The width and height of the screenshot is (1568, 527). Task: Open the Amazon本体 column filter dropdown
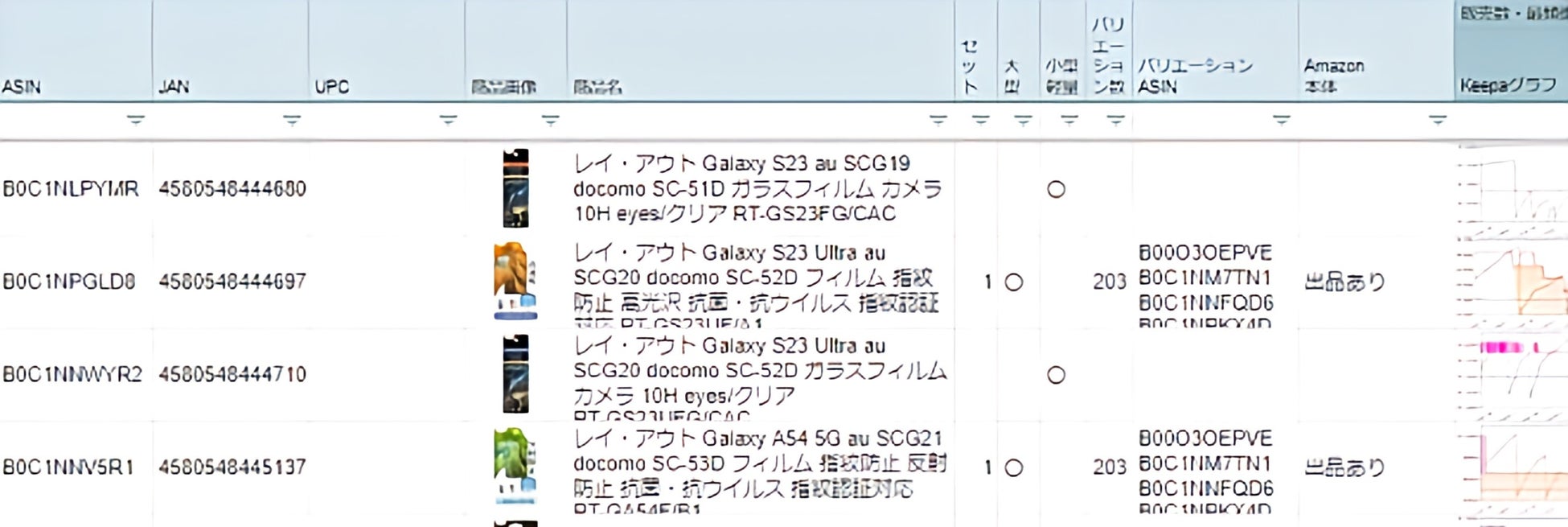(x=1438, y=121)
